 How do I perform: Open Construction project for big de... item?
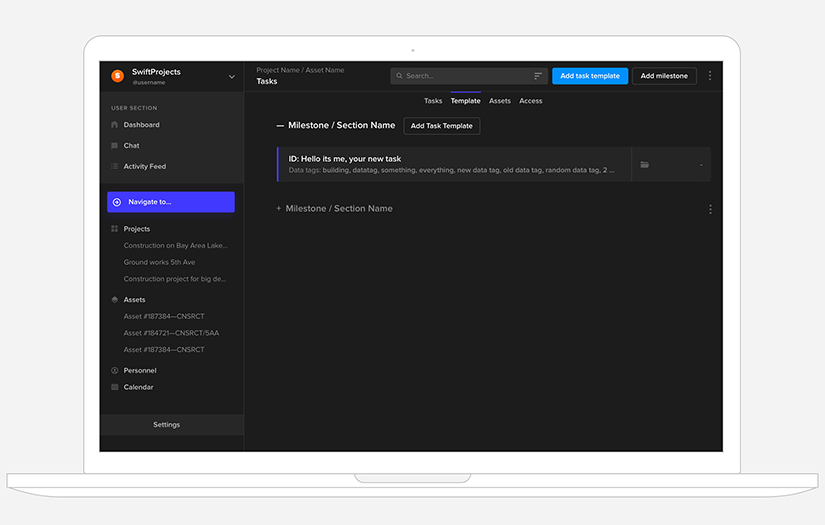coord(175,279)
